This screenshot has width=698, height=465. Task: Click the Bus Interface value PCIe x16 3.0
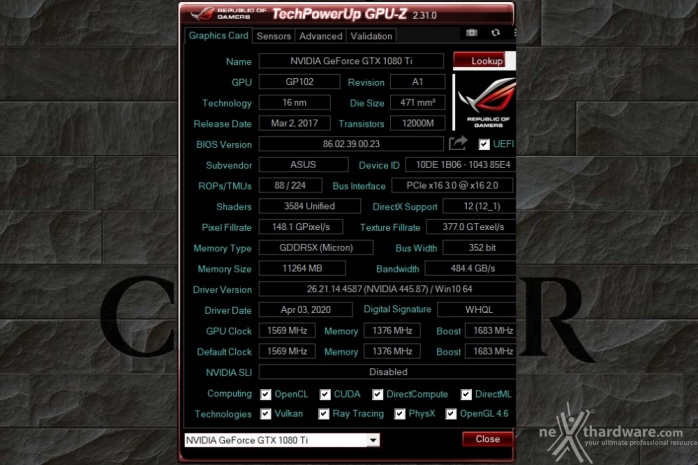(x=452, y=185)
